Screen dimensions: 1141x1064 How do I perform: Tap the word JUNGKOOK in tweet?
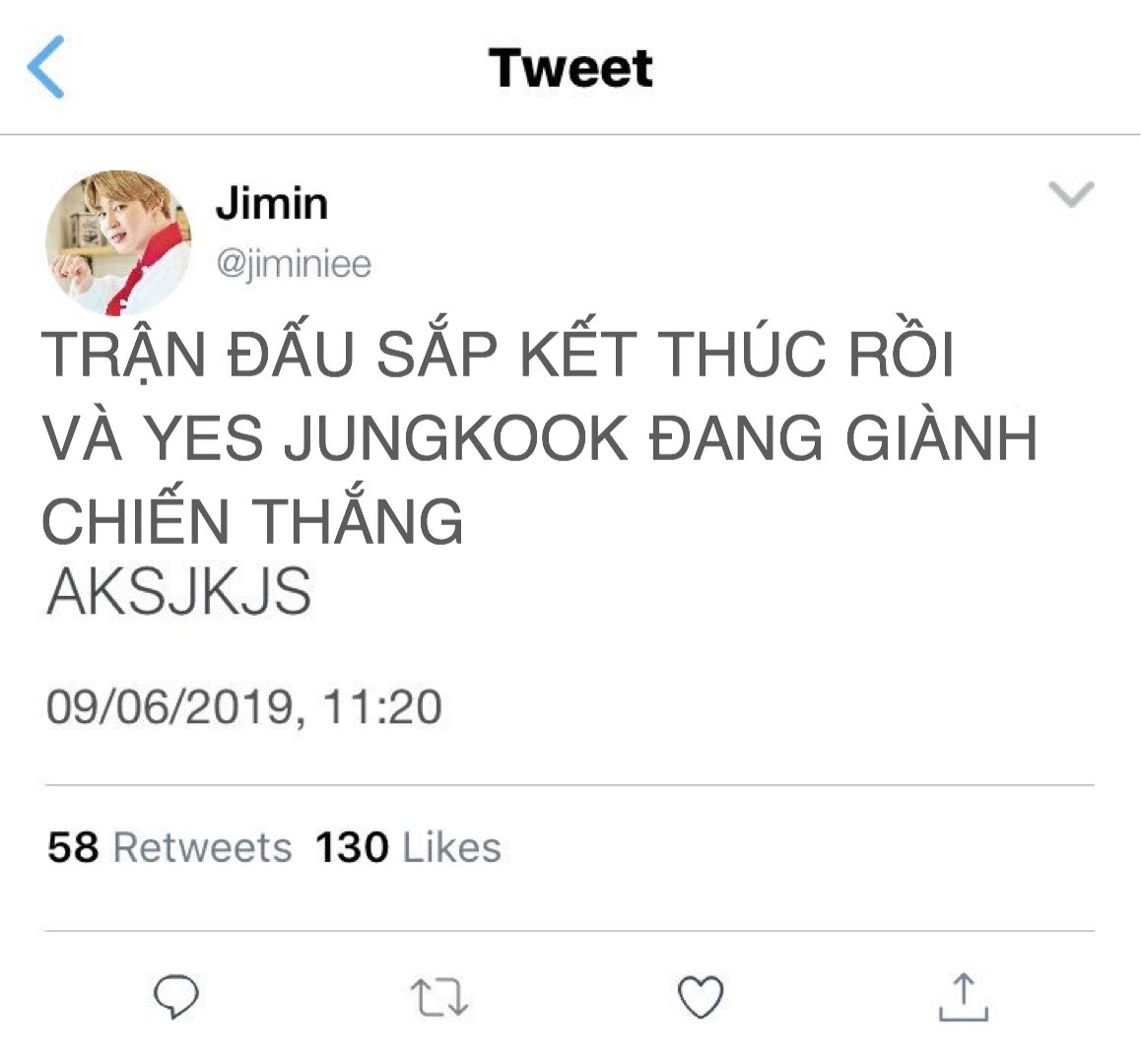click(456, 438)
